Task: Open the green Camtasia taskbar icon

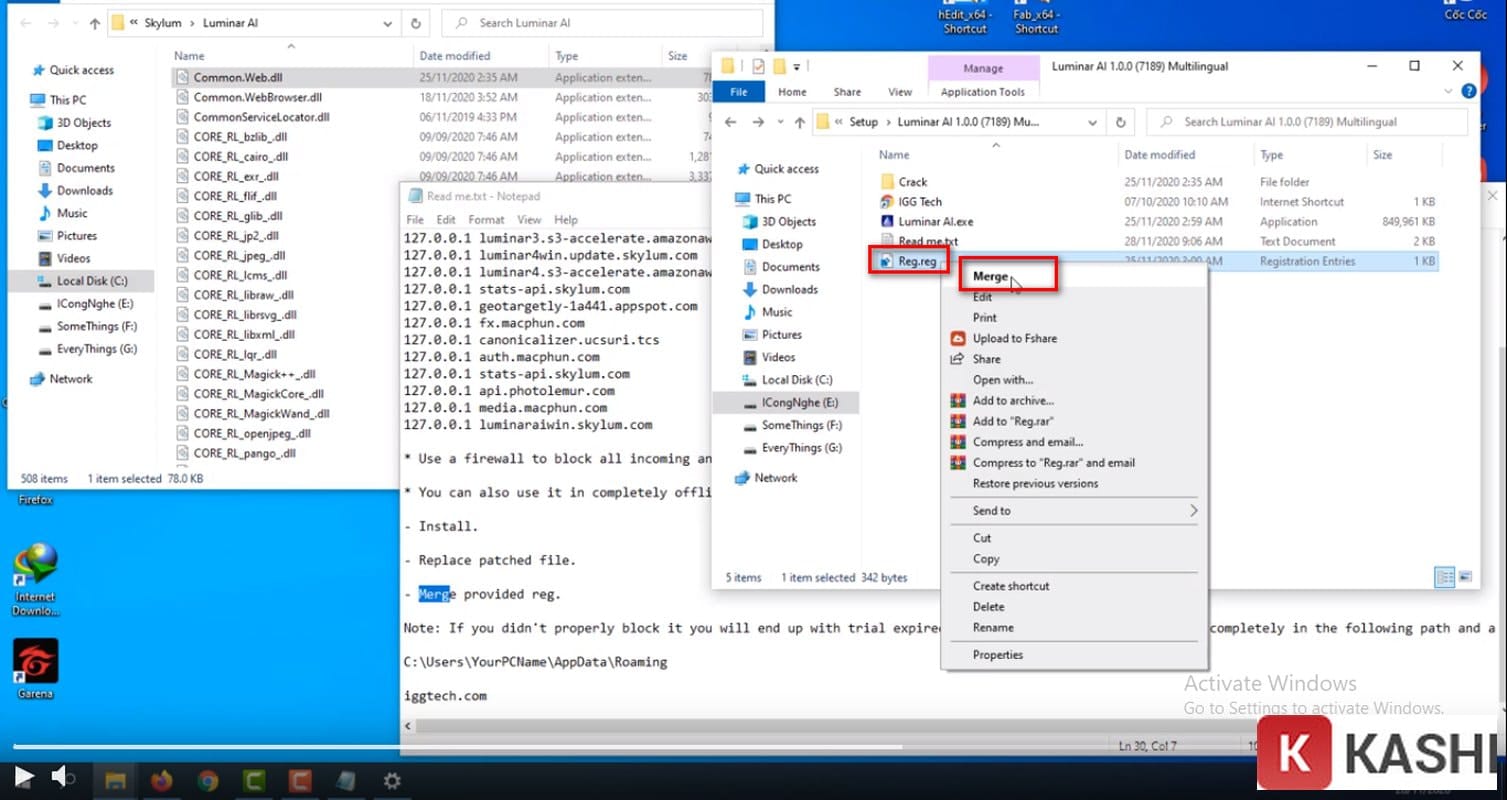Action: click(x=254, y=780)
